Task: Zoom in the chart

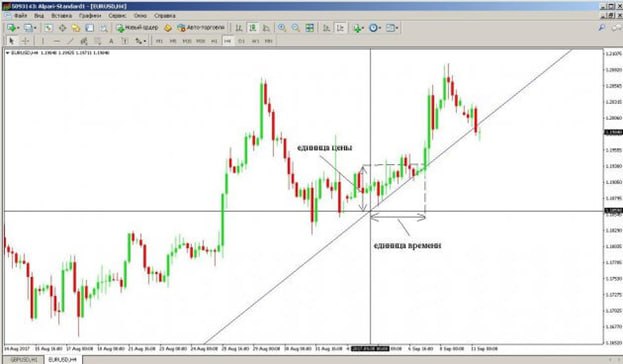Action: pos(282,28)
